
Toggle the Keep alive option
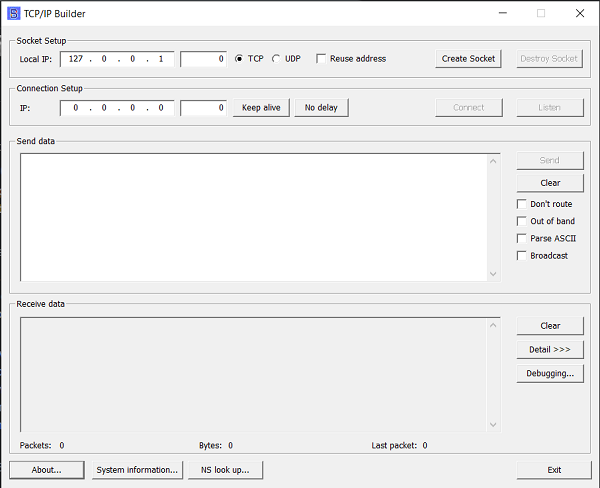click(x=261, y=108)
